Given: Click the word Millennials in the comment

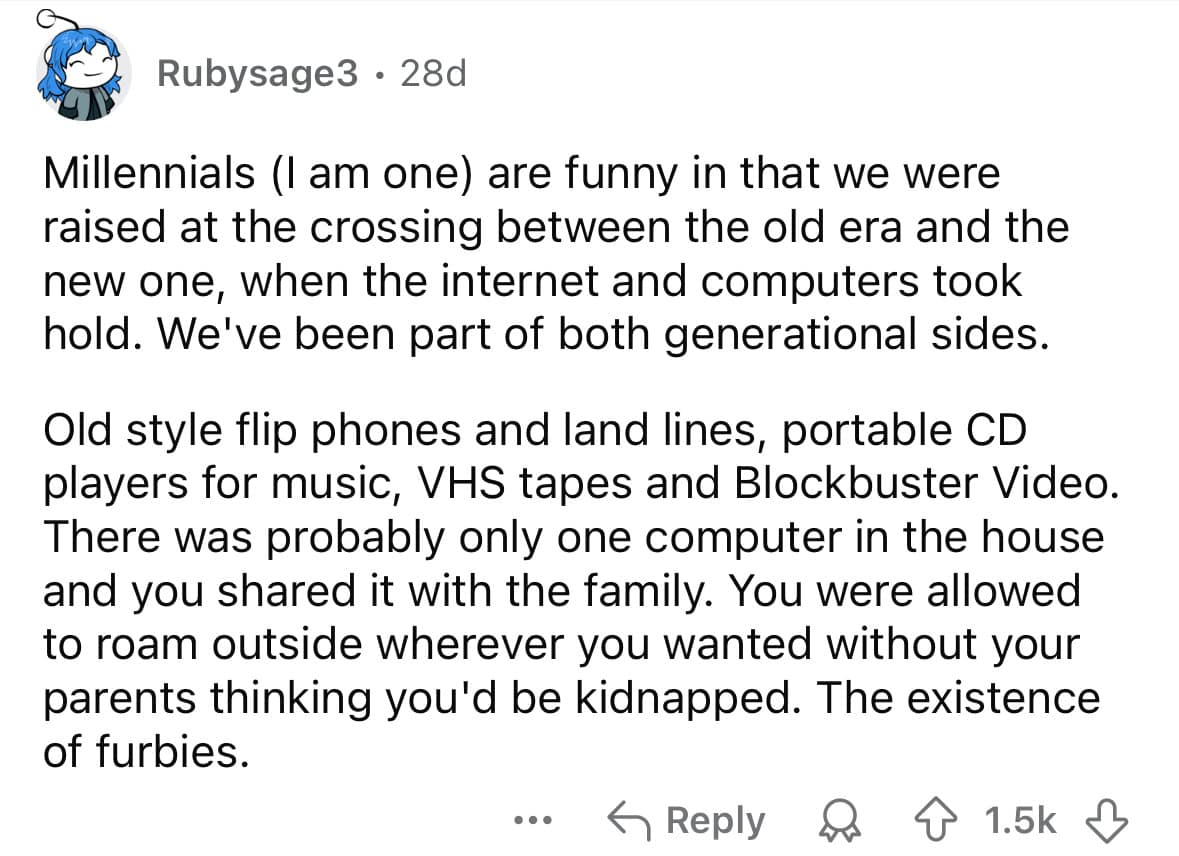Looking at the screenshot, I should coord(150,173).
